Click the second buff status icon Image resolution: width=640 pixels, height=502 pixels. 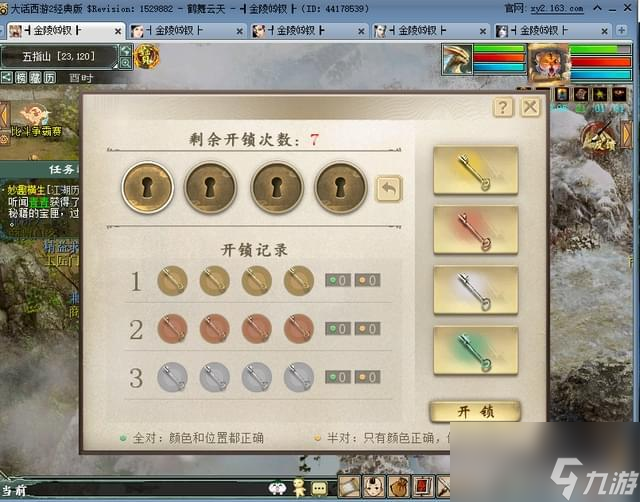(x=581, y=94)
